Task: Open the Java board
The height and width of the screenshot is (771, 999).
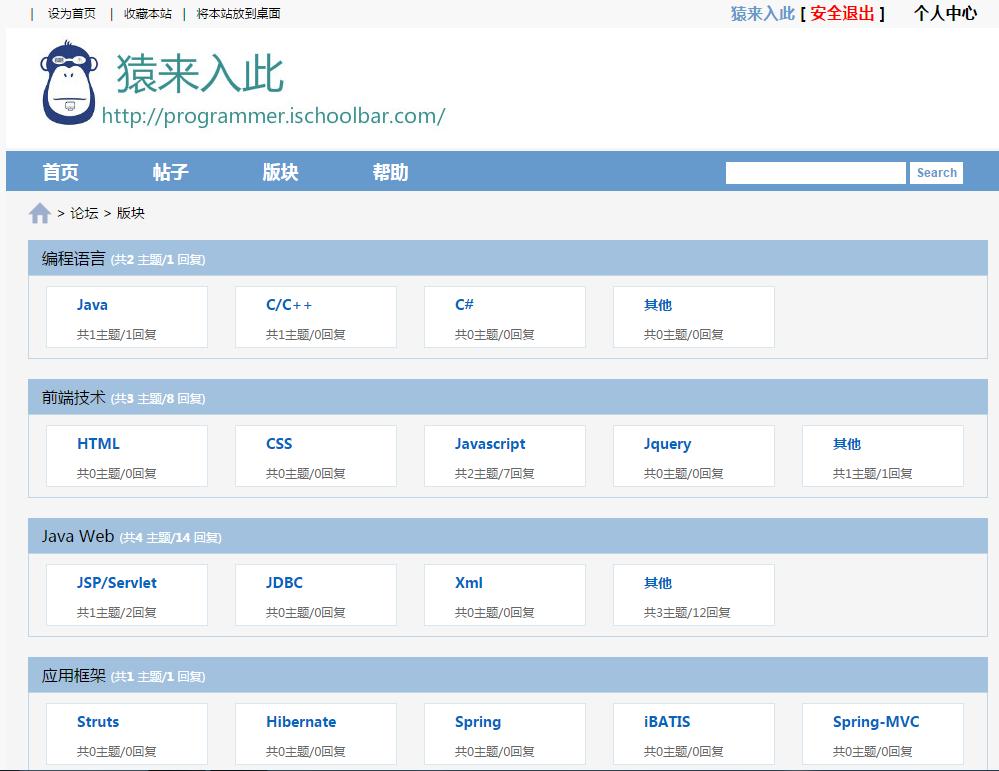Action: click(x=92, y=305)
